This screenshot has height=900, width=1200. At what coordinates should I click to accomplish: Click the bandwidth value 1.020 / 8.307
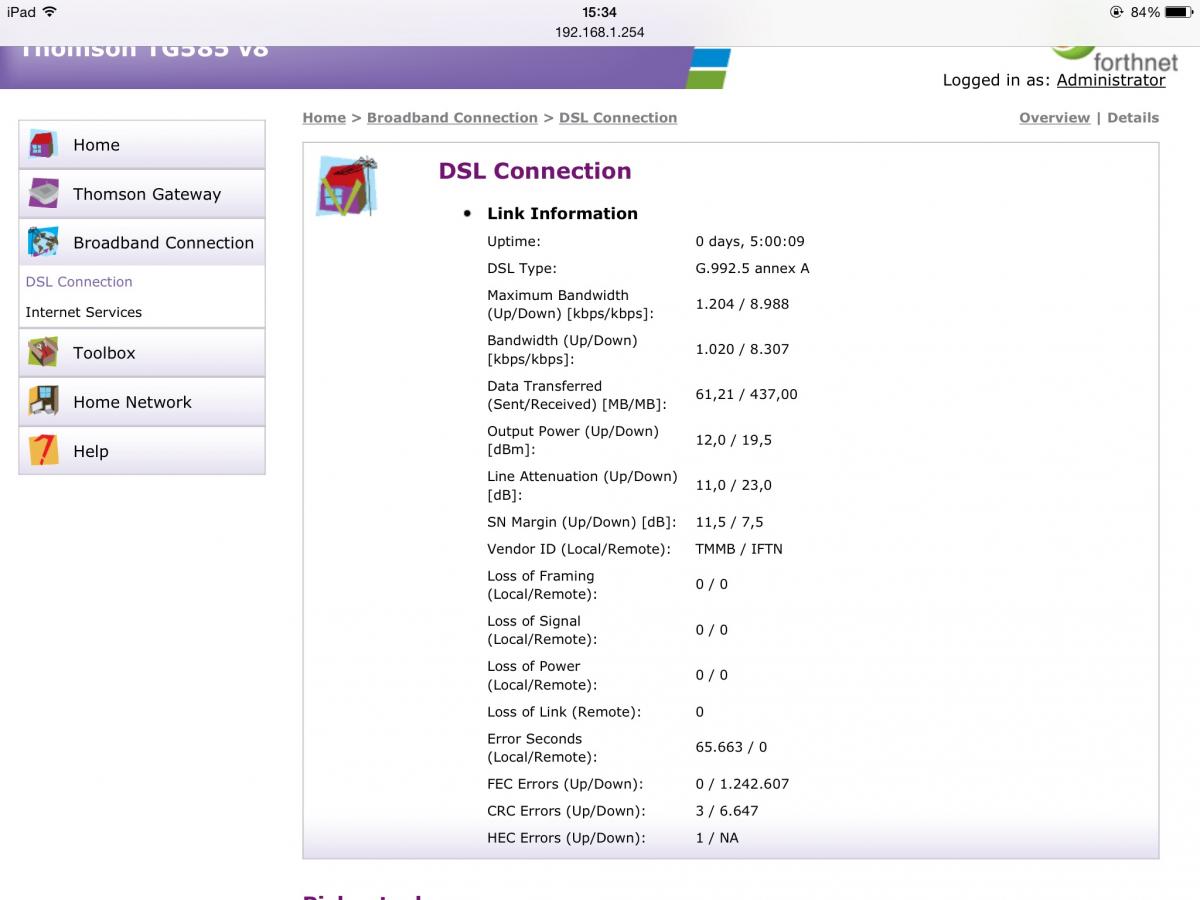tap(742, 349)
